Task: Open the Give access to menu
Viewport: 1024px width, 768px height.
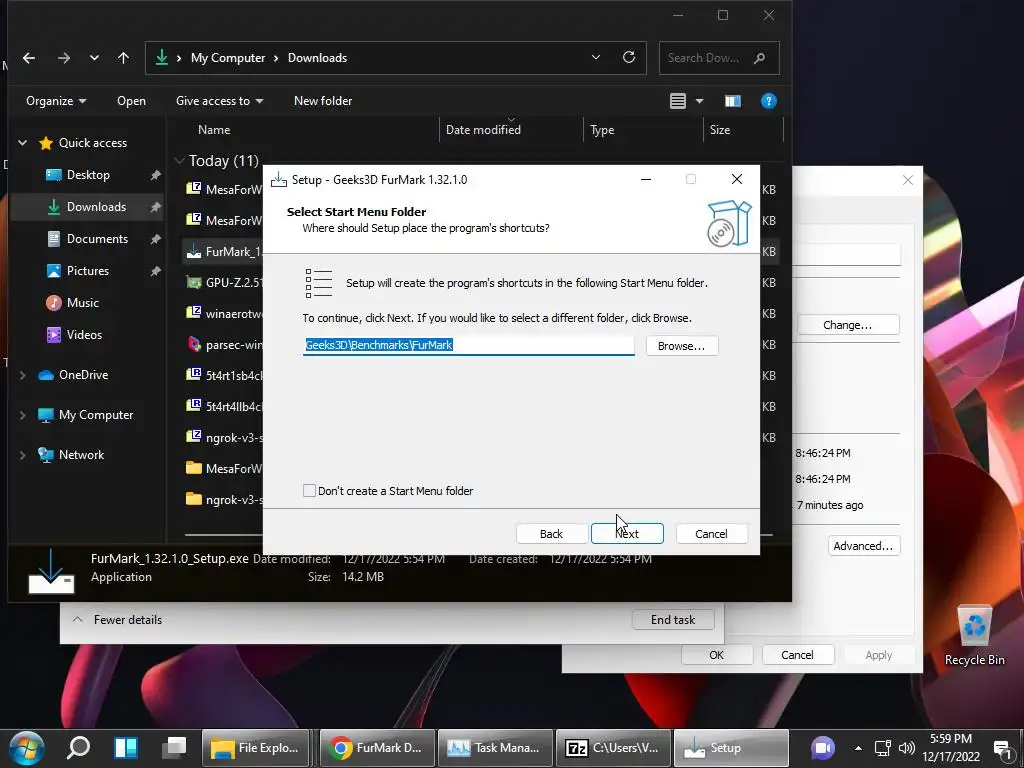Action: pos(219,101)
